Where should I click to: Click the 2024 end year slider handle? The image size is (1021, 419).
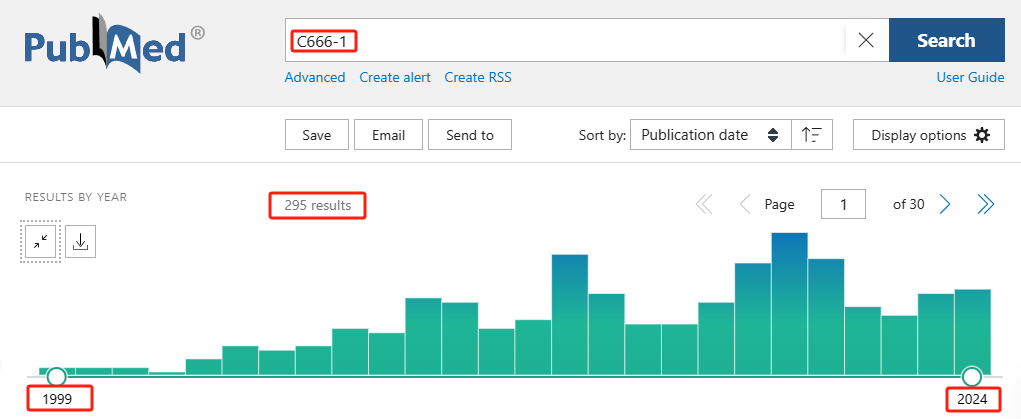pos(972,376)
